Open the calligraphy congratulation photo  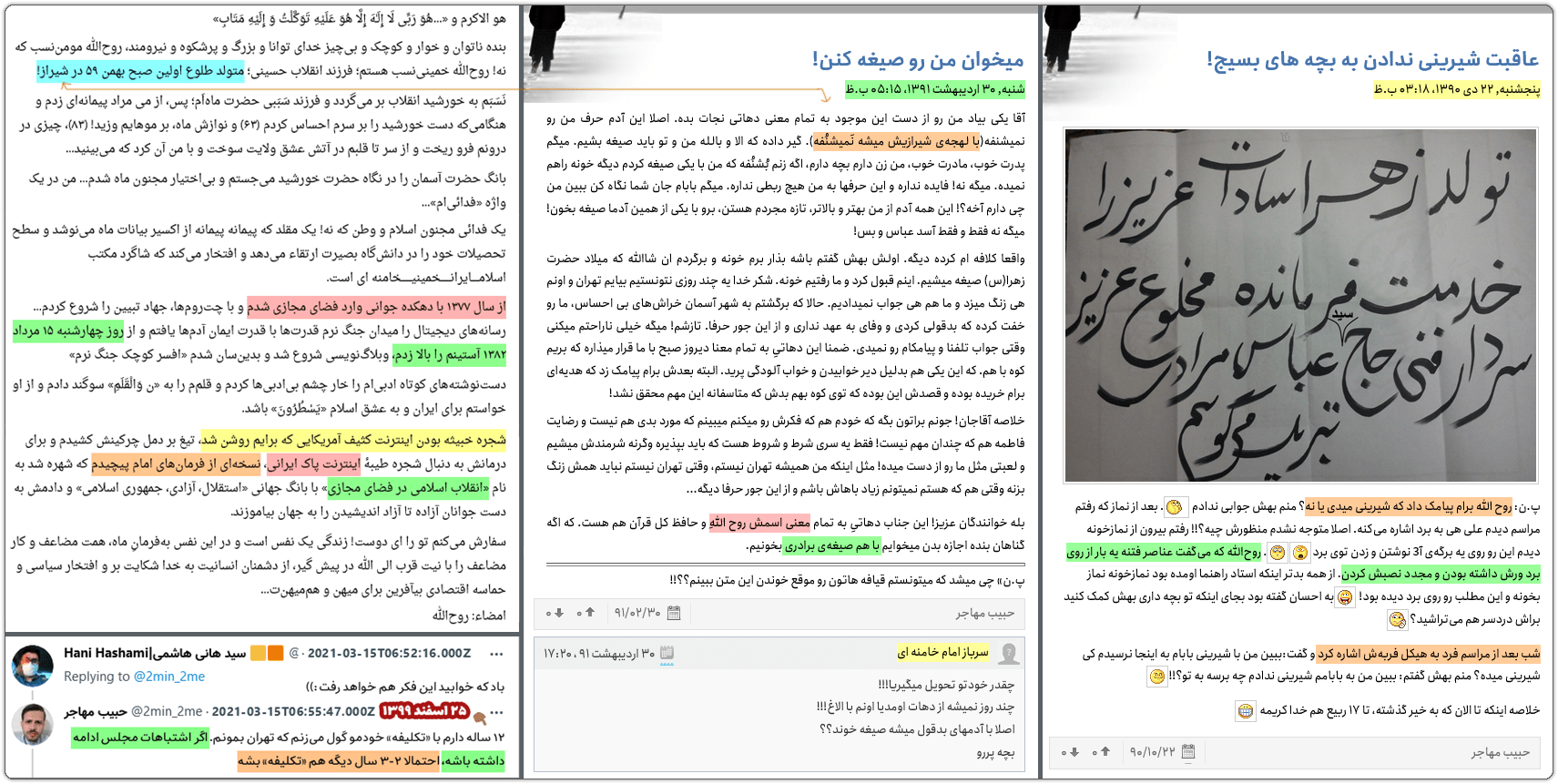click(1301, 305)
